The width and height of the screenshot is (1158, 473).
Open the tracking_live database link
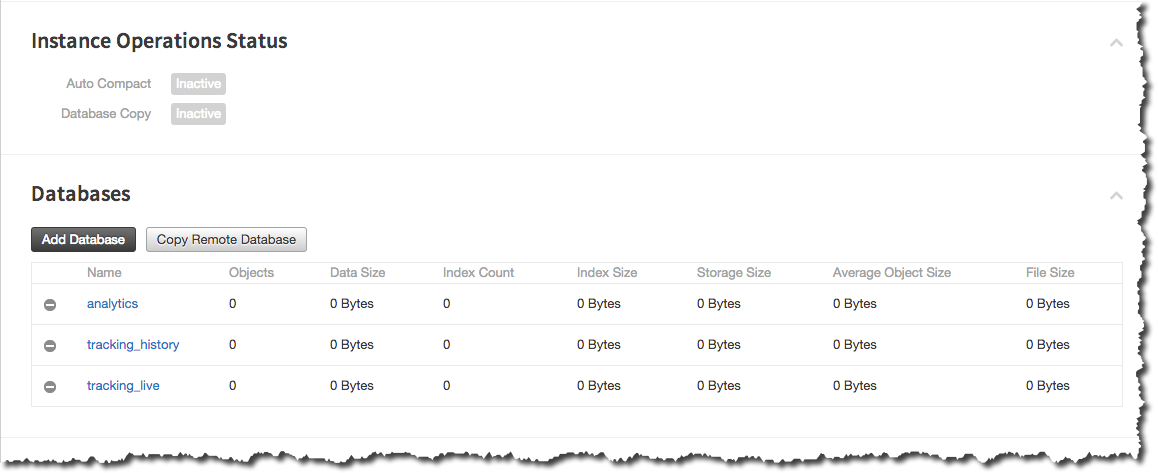coord(123,386)
